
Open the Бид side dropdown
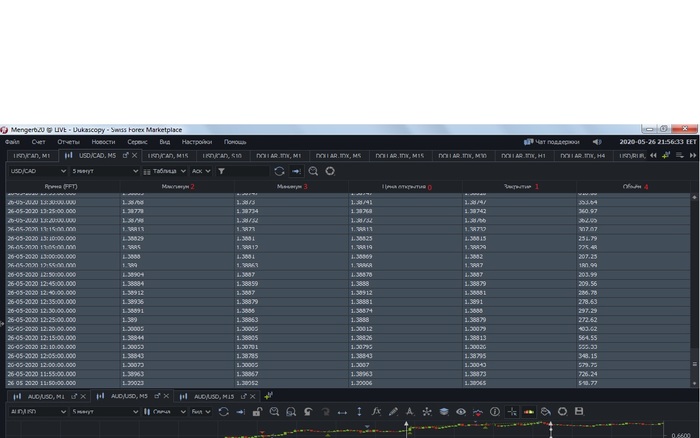[x=201, y=412]
